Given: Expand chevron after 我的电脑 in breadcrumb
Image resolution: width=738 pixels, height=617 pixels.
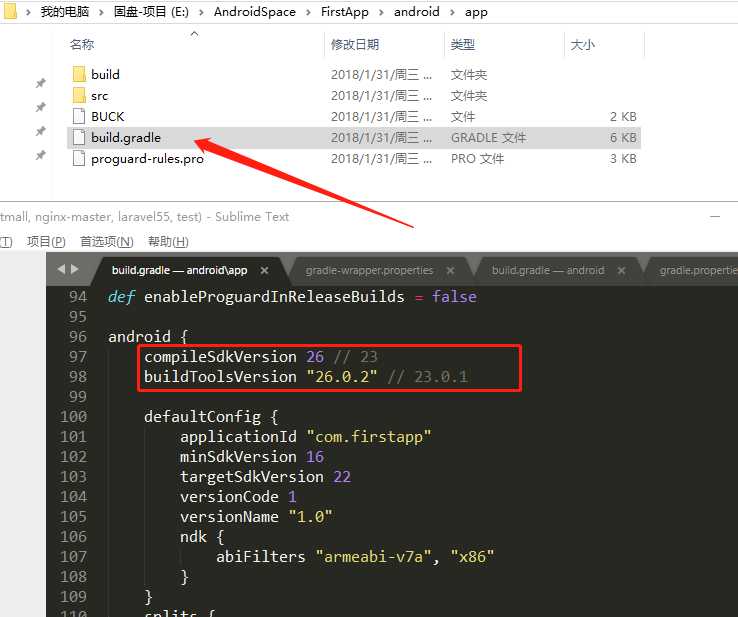Looking at the screenshot, I should point(101,12).
